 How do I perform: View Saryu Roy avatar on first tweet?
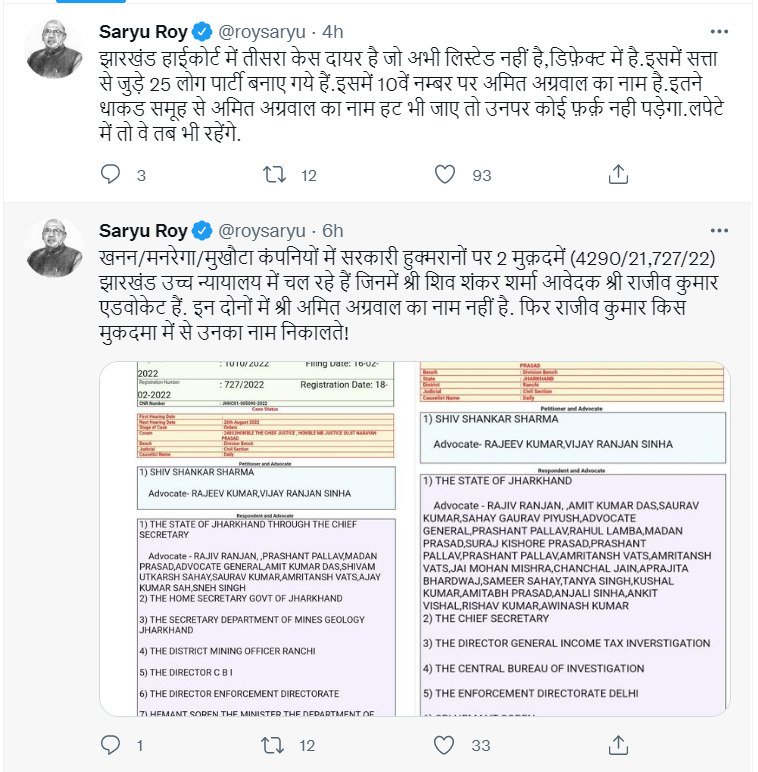pyautogui.click(x=54, y=49)
